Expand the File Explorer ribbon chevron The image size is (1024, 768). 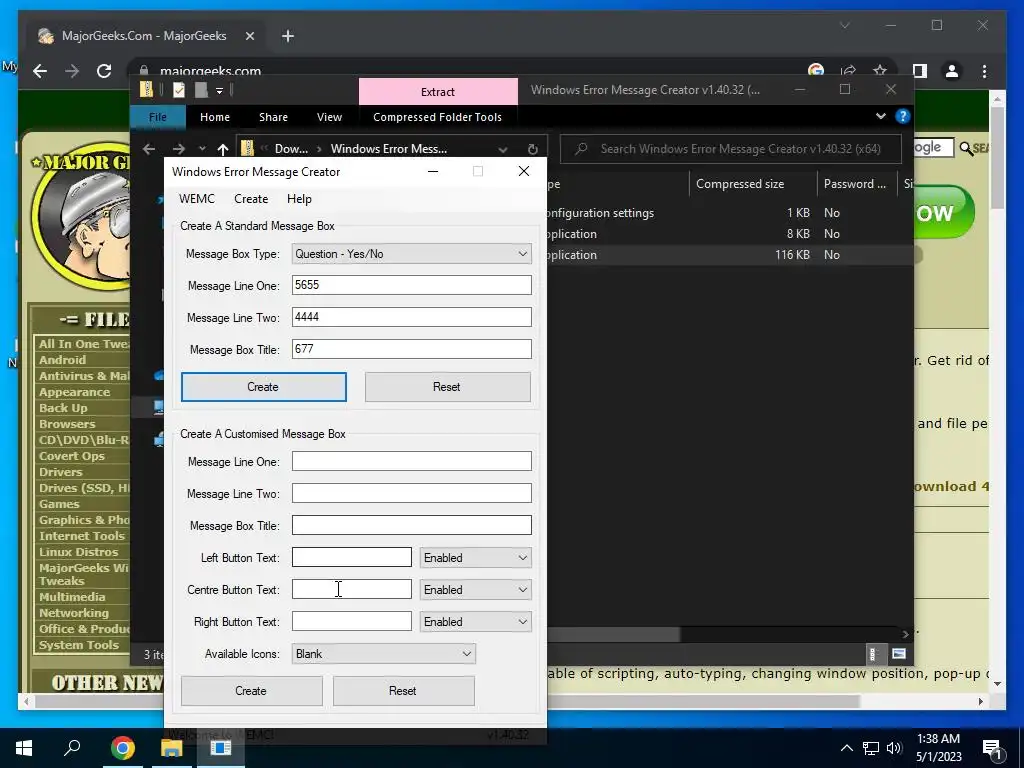[x=880, y=116]
